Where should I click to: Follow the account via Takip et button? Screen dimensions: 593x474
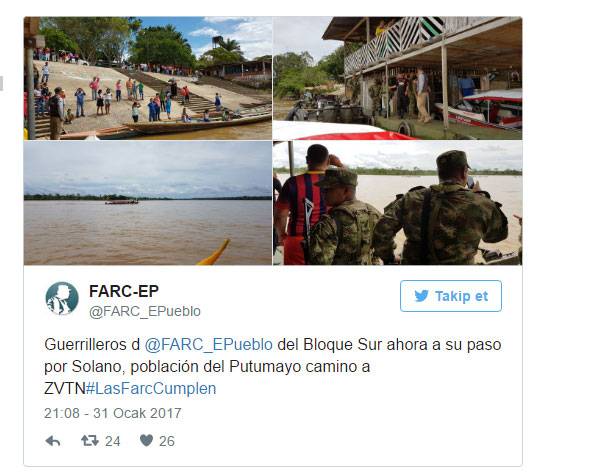click(x=451, y=296)
